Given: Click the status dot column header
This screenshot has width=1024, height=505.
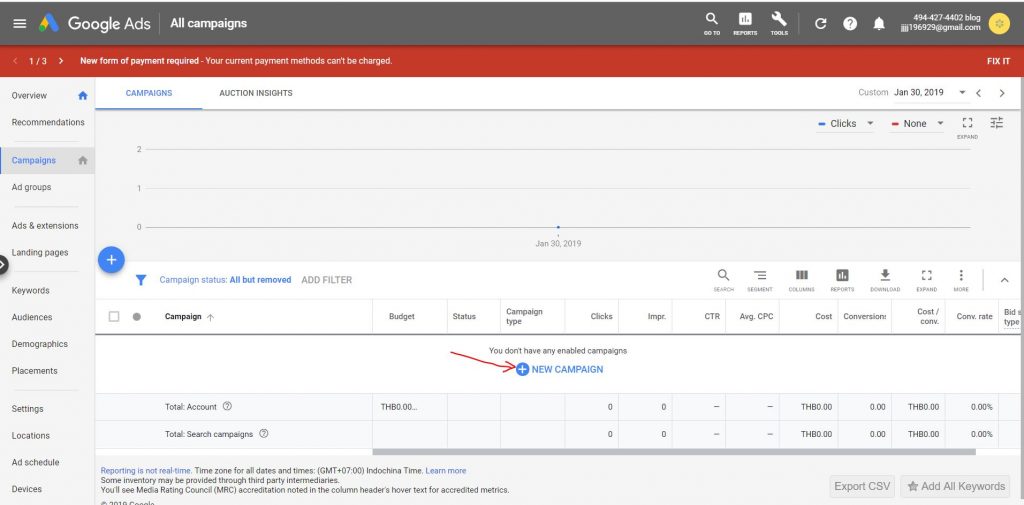Looking at the screenshot, I should tap(136, 316).
